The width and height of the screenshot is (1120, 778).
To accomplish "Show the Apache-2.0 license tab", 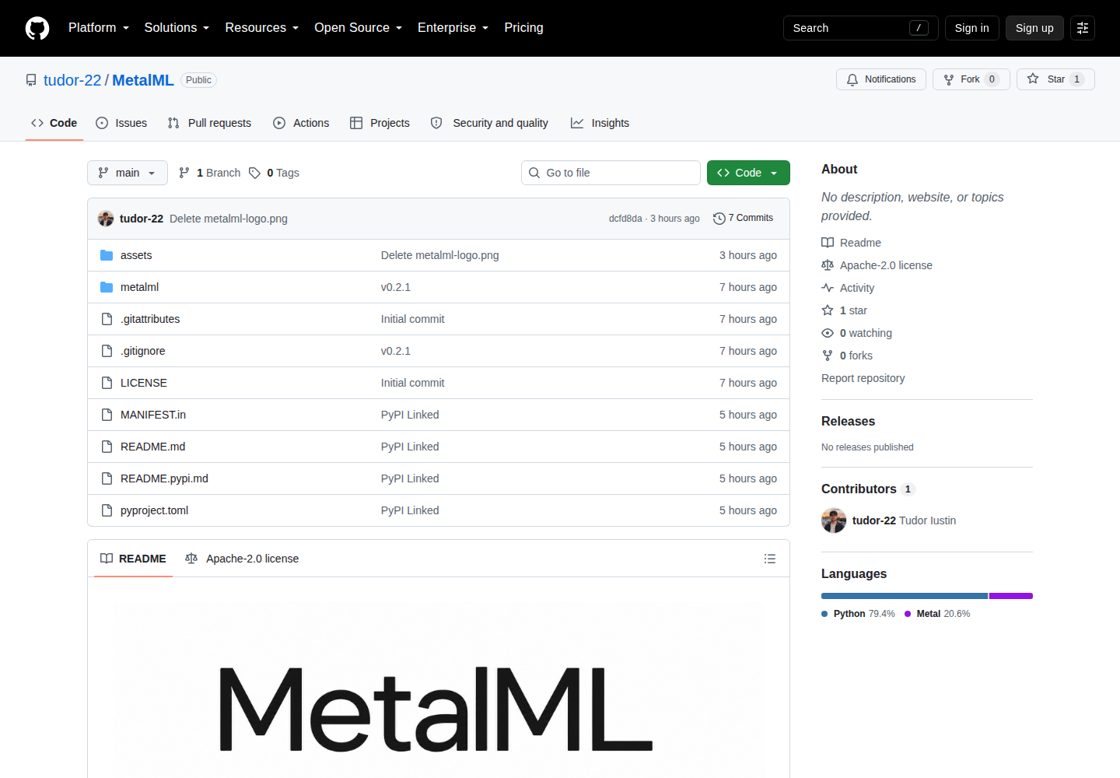I will click(x=241, y=559).
